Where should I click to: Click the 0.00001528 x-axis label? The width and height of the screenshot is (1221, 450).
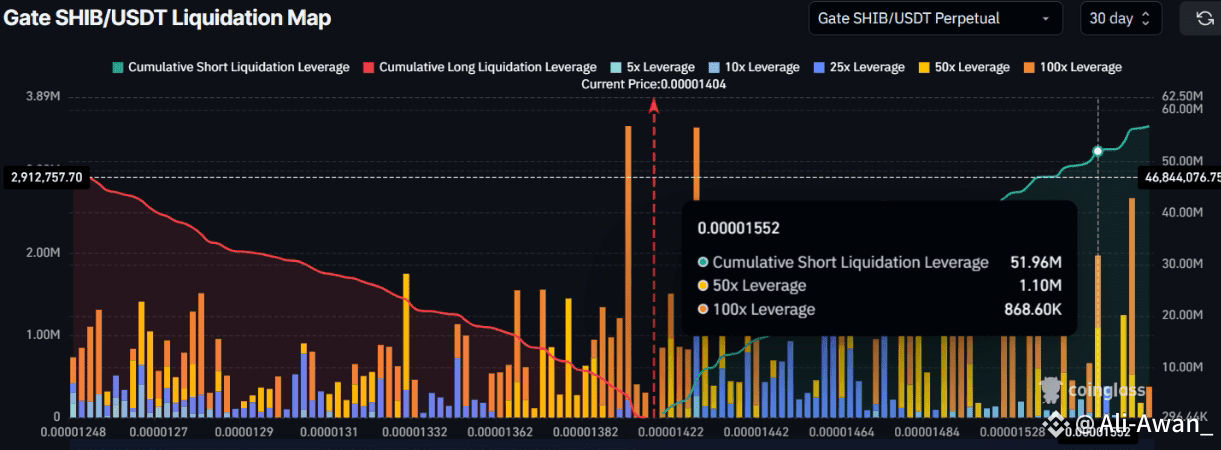pos(1014,432)
